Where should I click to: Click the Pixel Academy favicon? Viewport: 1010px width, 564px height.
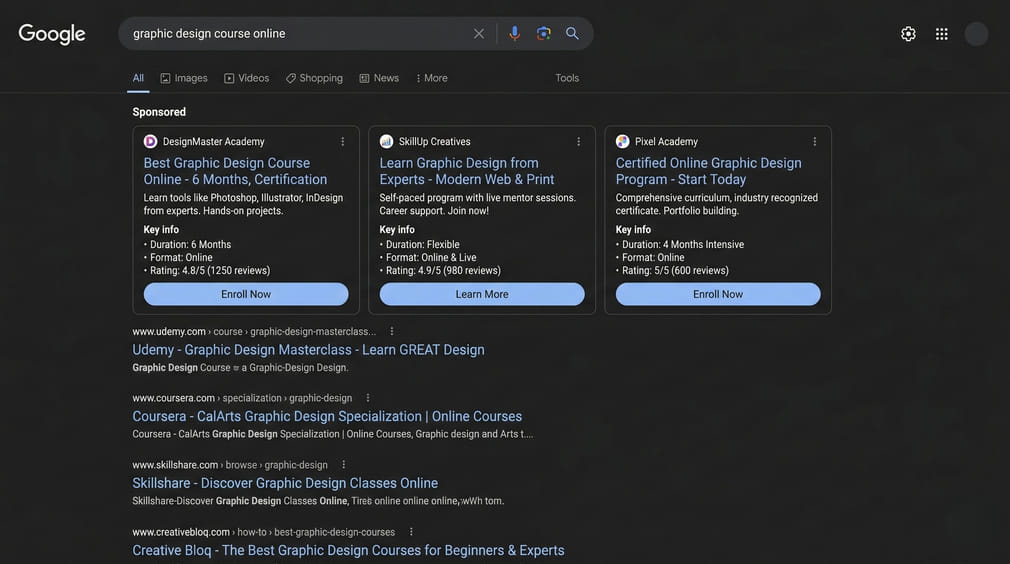tap(622, 142)
